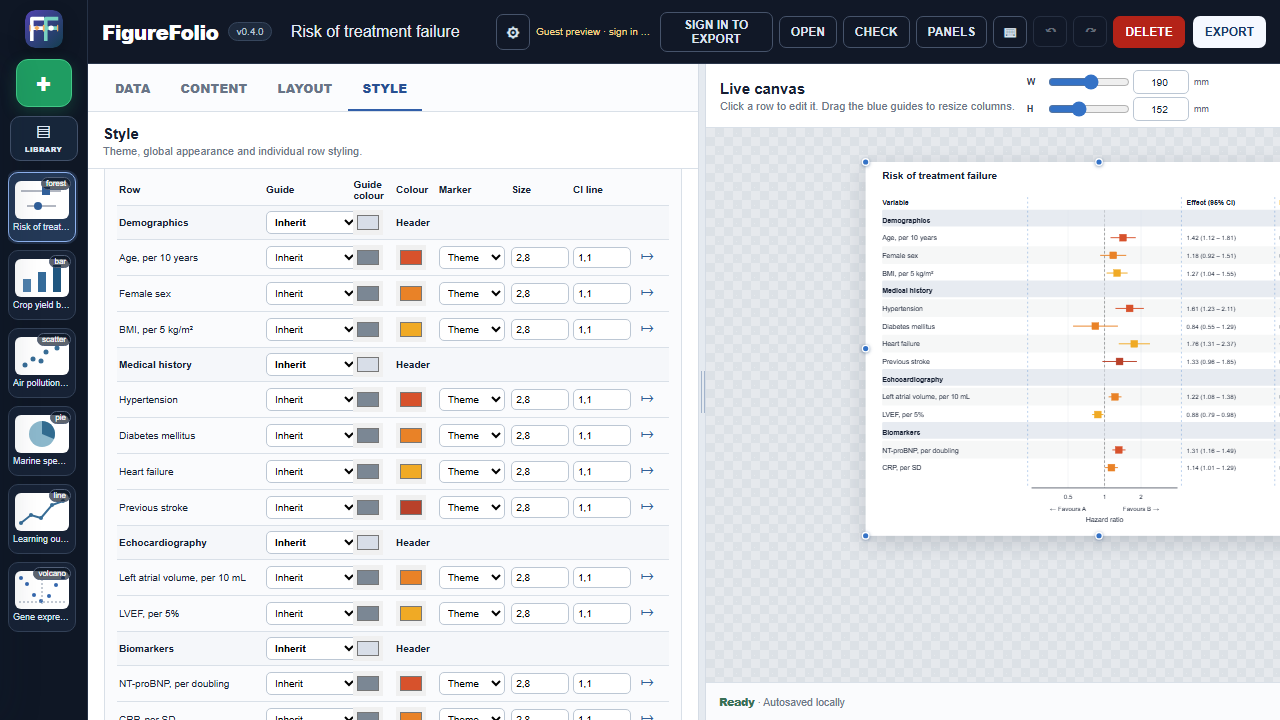1280x720 pixels.
Task: Open Gene expression volcano thumbnail
Action: pyautogui.click(x=42, y=597)
